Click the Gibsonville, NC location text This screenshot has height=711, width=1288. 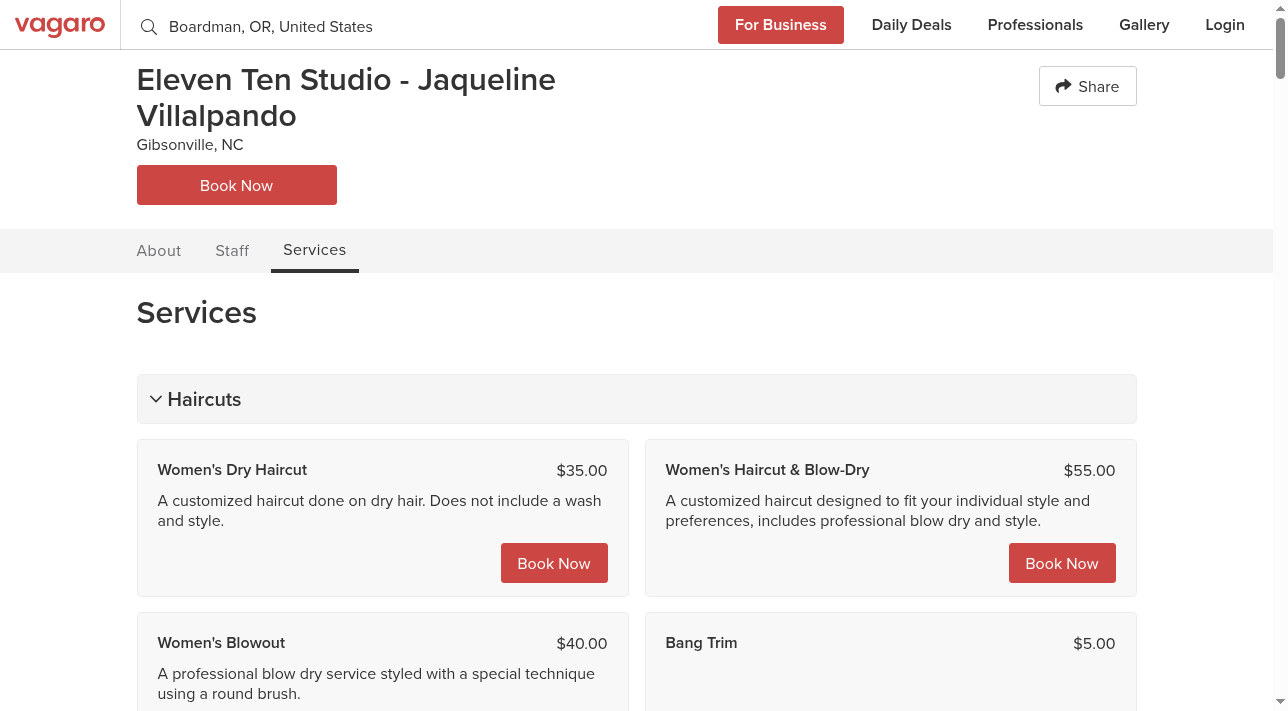[190, 145]
